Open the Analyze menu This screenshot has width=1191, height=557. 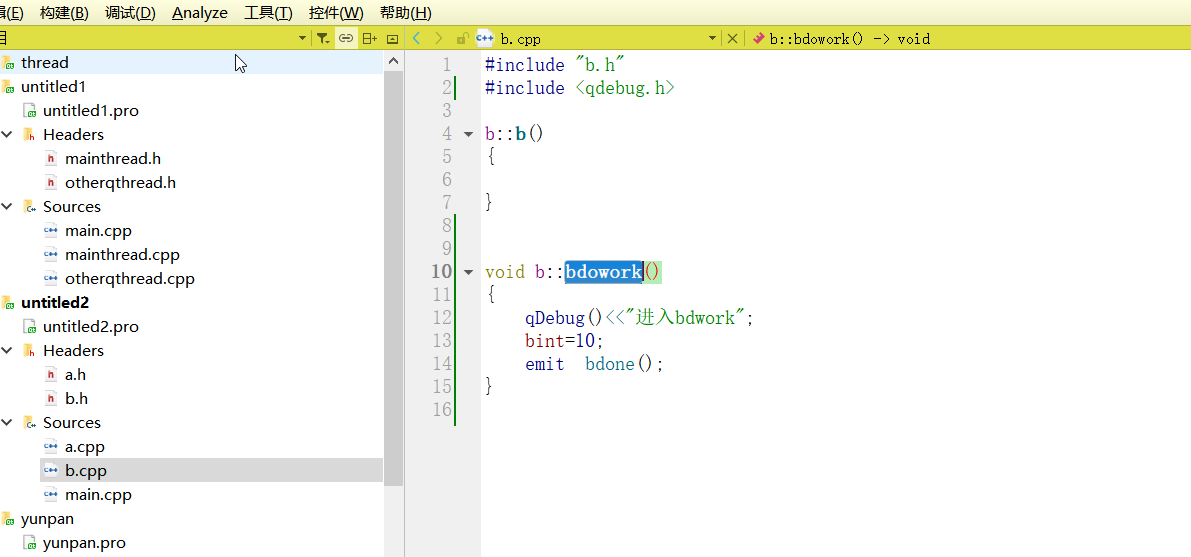pos(200,13)
